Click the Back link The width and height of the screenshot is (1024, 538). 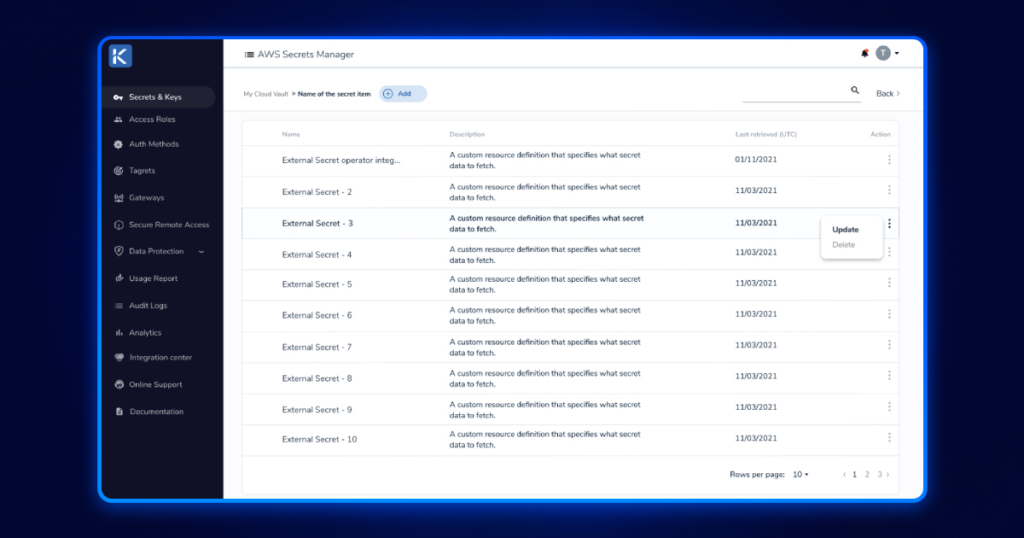click(888, 94)
